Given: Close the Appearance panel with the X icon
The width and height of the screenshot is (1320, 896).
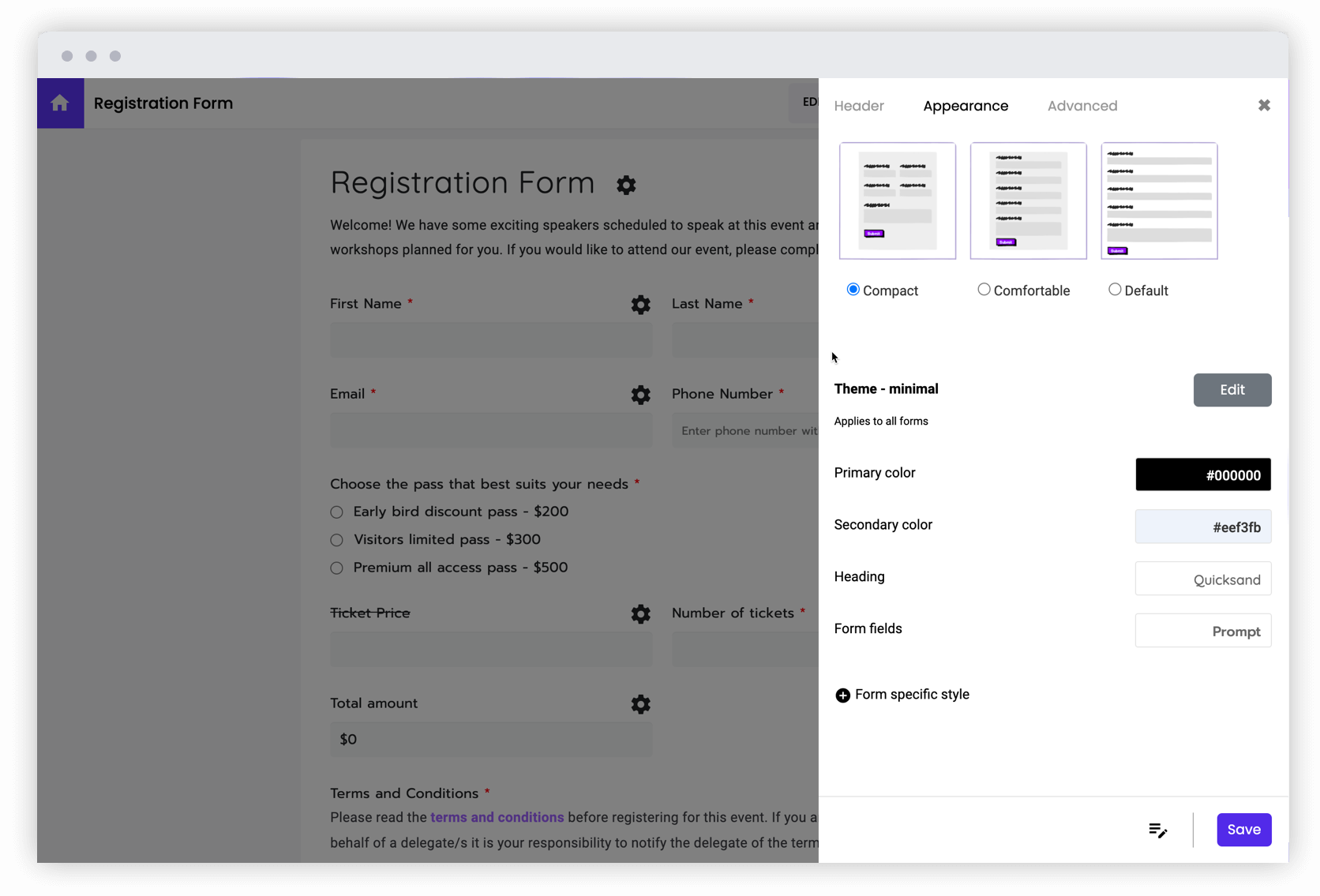Looking at the screenshot, I should tap(1264, 105).
